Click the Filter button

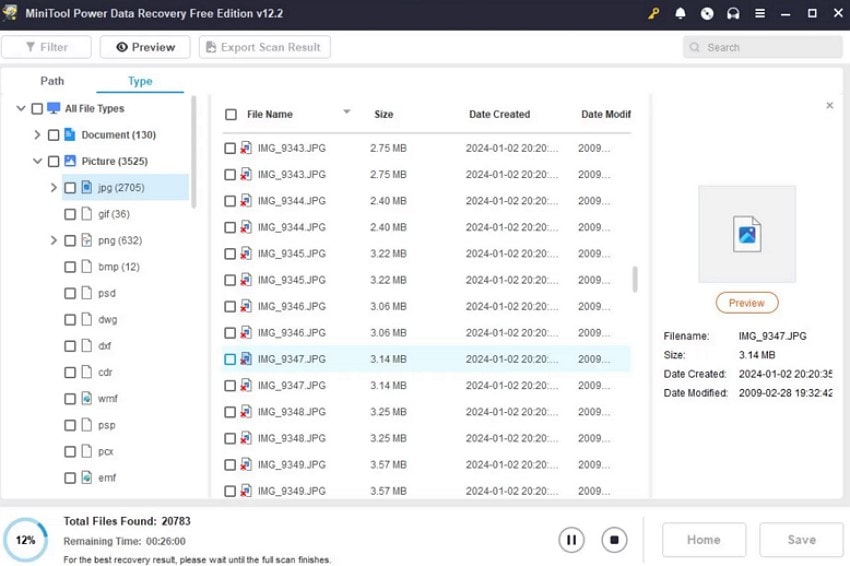pyautogui.click(x=46, y=47)
